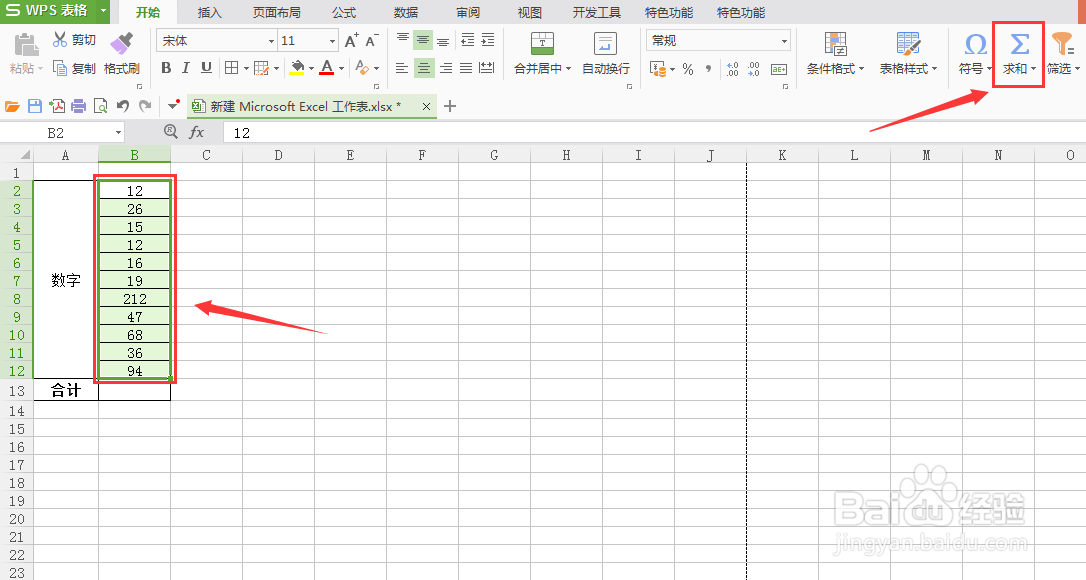The width and height of the screenshot is (1086, 580).
Task: Increase font size with the A+ icon
Action: 352,40
